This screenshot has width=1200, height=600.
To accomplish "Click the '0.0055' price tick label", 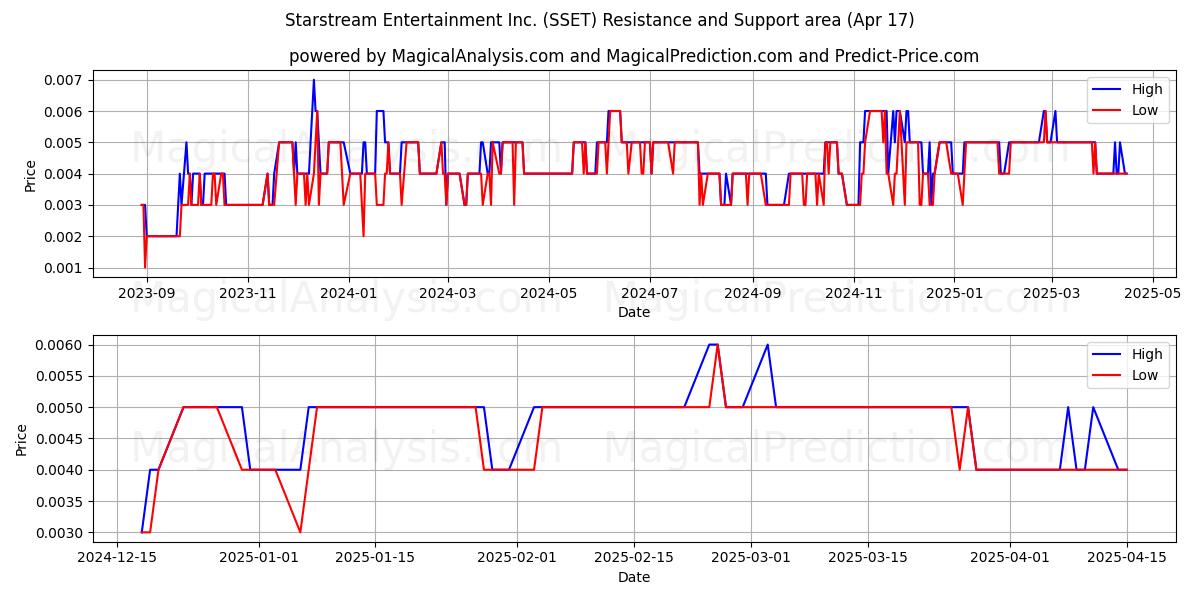I will click(x=61, y=376).
